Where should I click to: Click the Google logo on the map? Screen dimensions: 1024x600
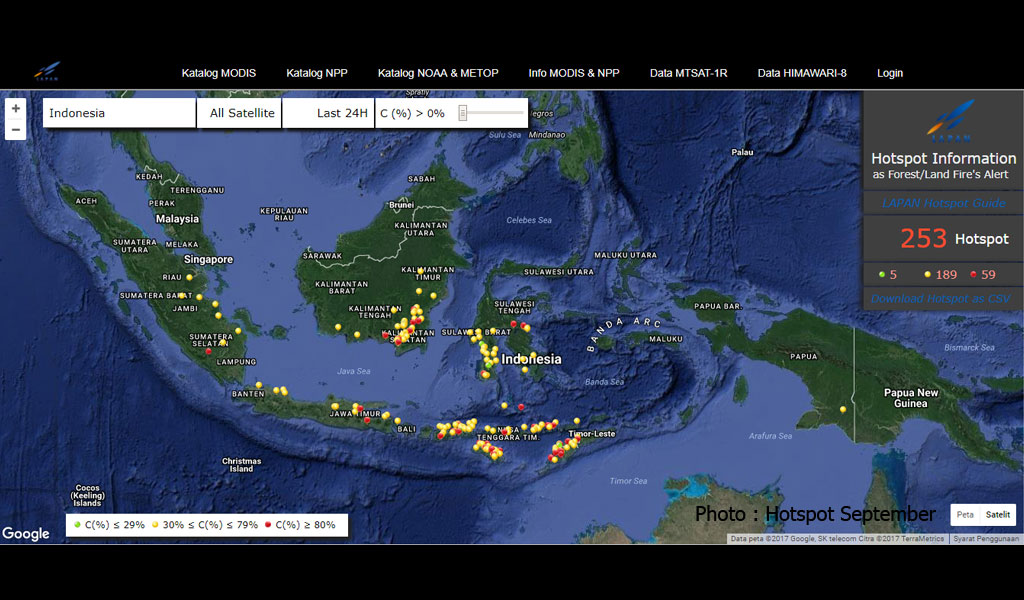tap(27, 534)
